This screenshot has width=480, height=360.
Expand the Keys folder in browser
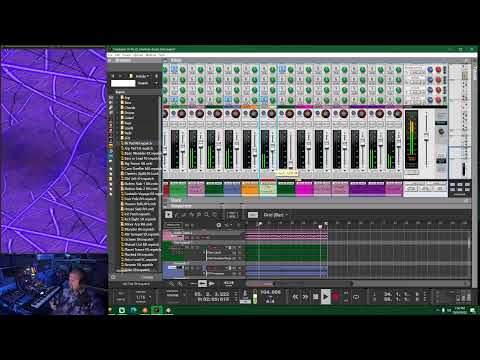pos(117,123)
